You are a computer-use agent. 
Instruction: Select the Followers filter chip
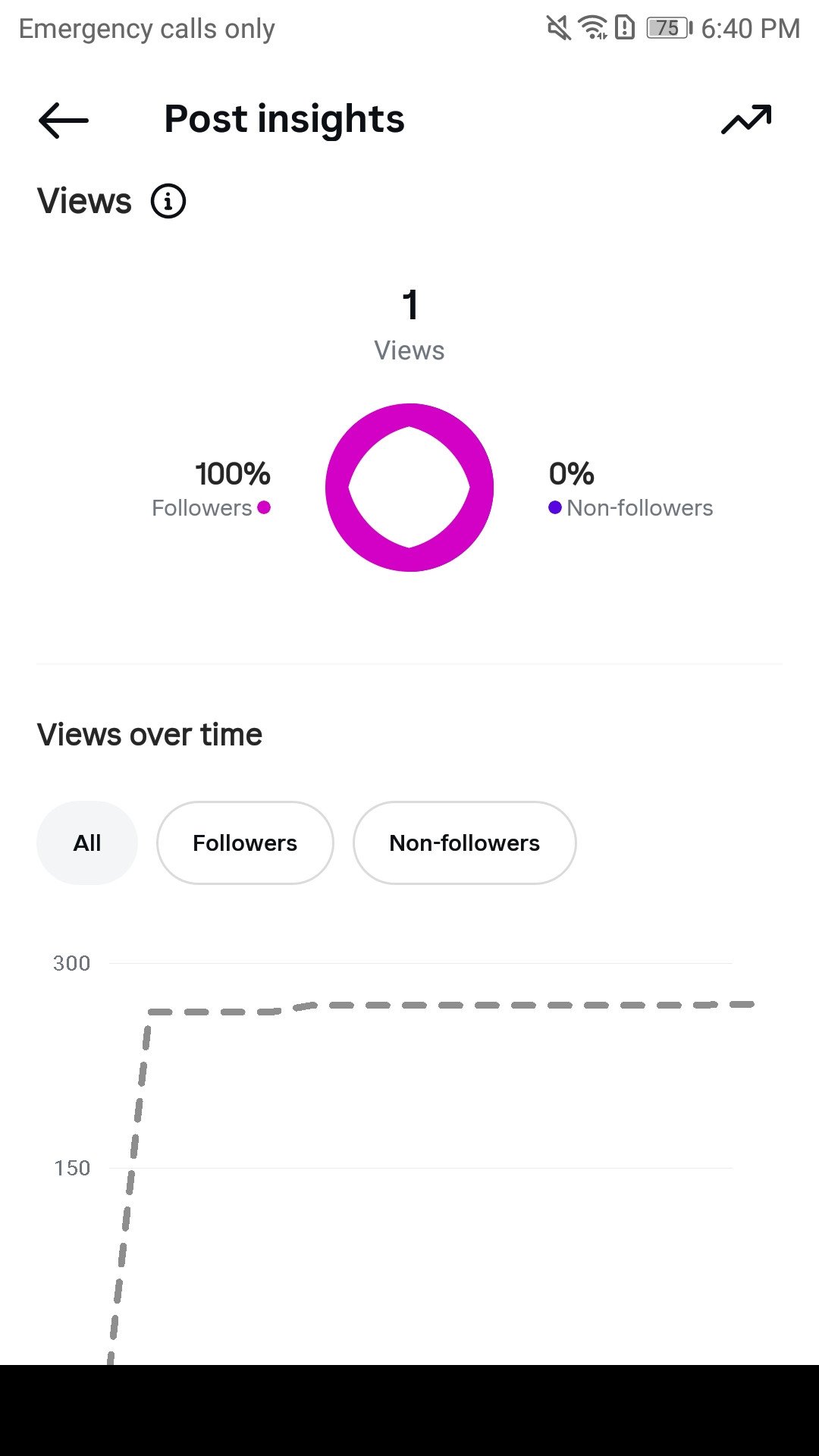tap(245, 843)
